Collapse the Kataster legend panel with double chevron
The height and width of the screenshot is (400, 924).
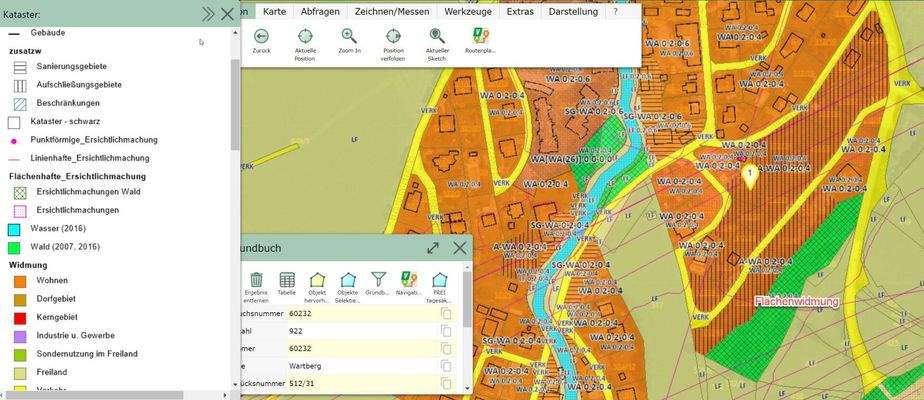[x=207, y=13]
